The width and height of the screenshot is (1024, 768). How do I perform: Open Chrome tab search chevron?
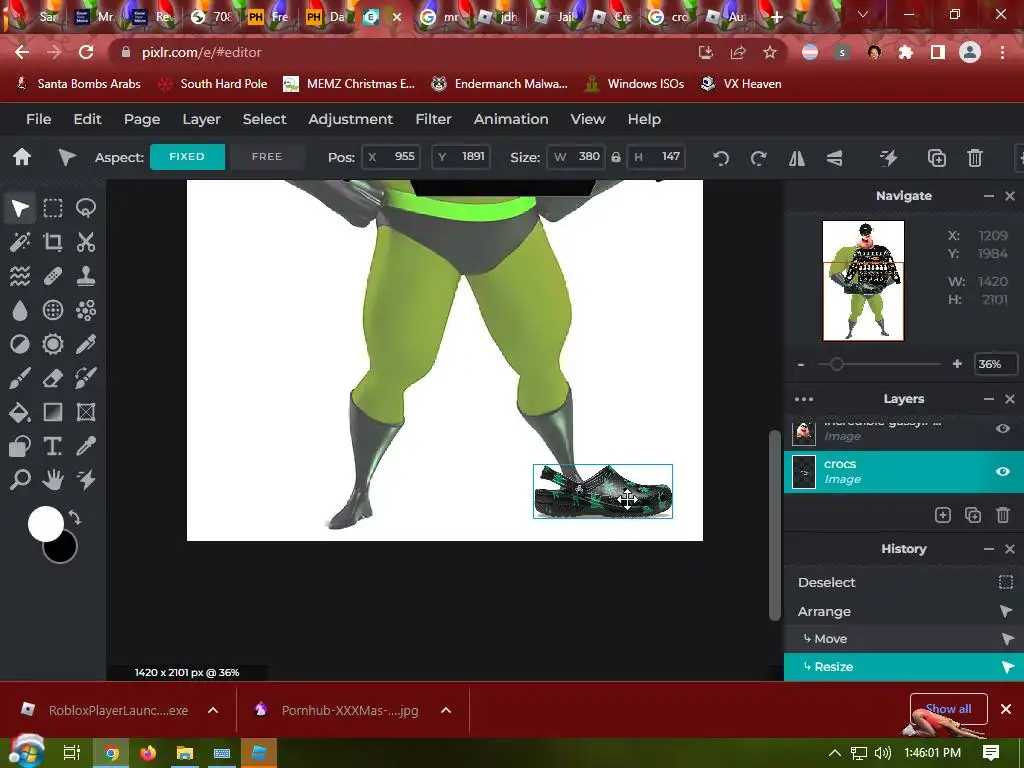pos(863,14)
